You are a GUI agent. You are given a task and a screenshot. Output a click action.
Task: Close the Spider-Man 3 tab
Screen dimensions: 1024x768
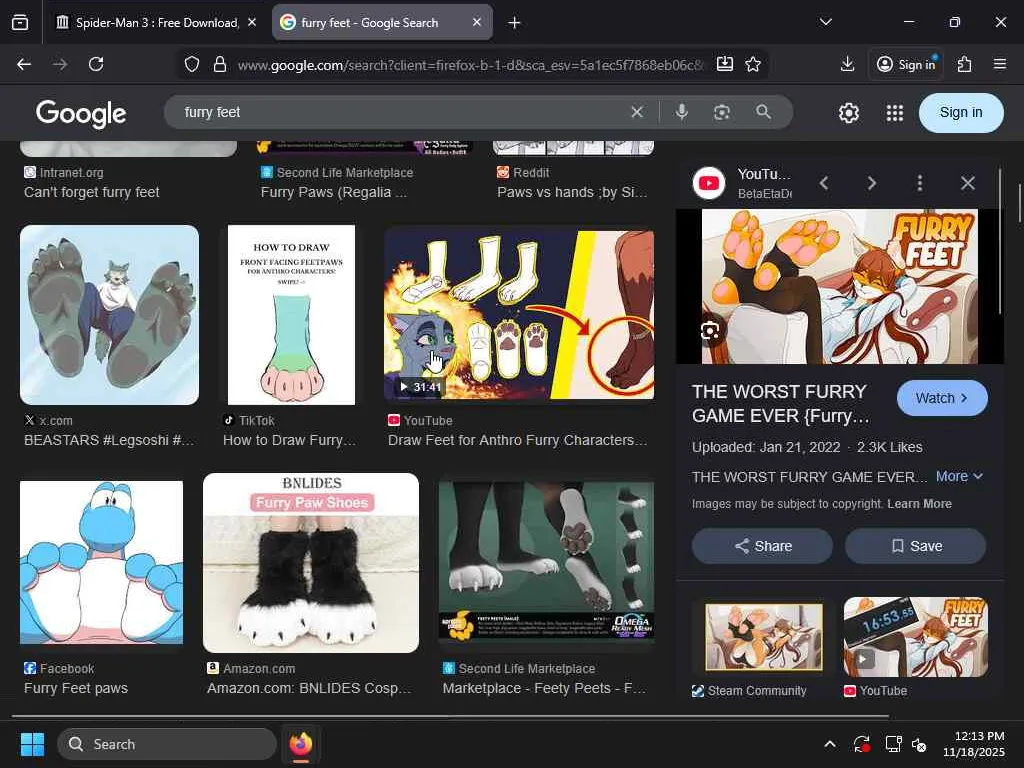pos(252,22)
